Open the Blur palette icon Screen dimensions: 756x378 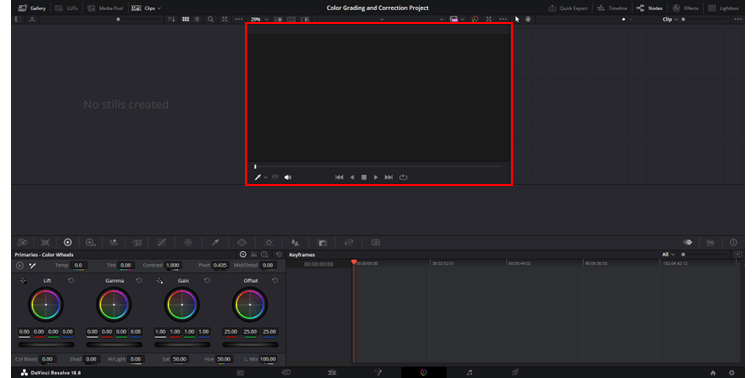295,243
